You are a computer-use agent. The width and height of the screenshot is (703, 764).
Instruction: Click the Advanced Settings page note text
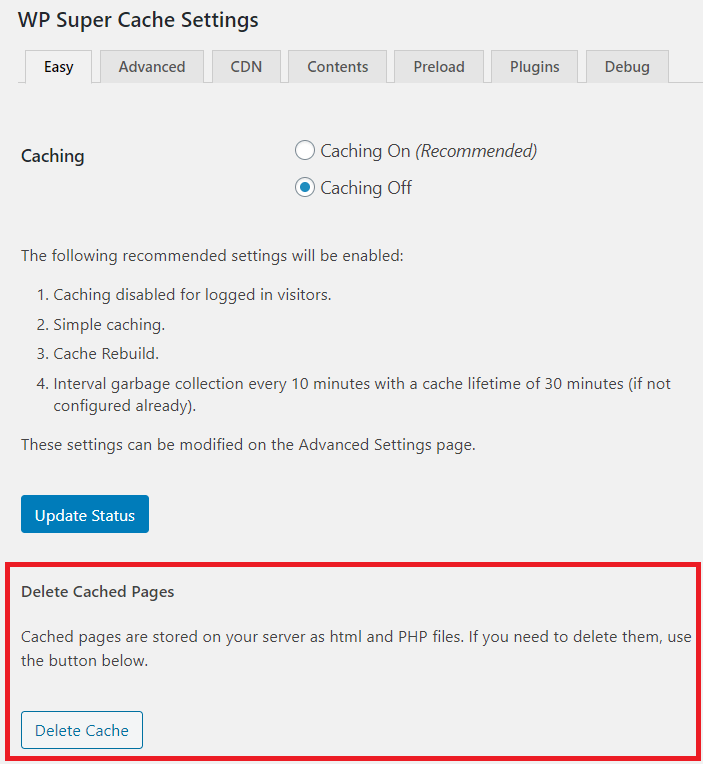(x=248, y=445)
